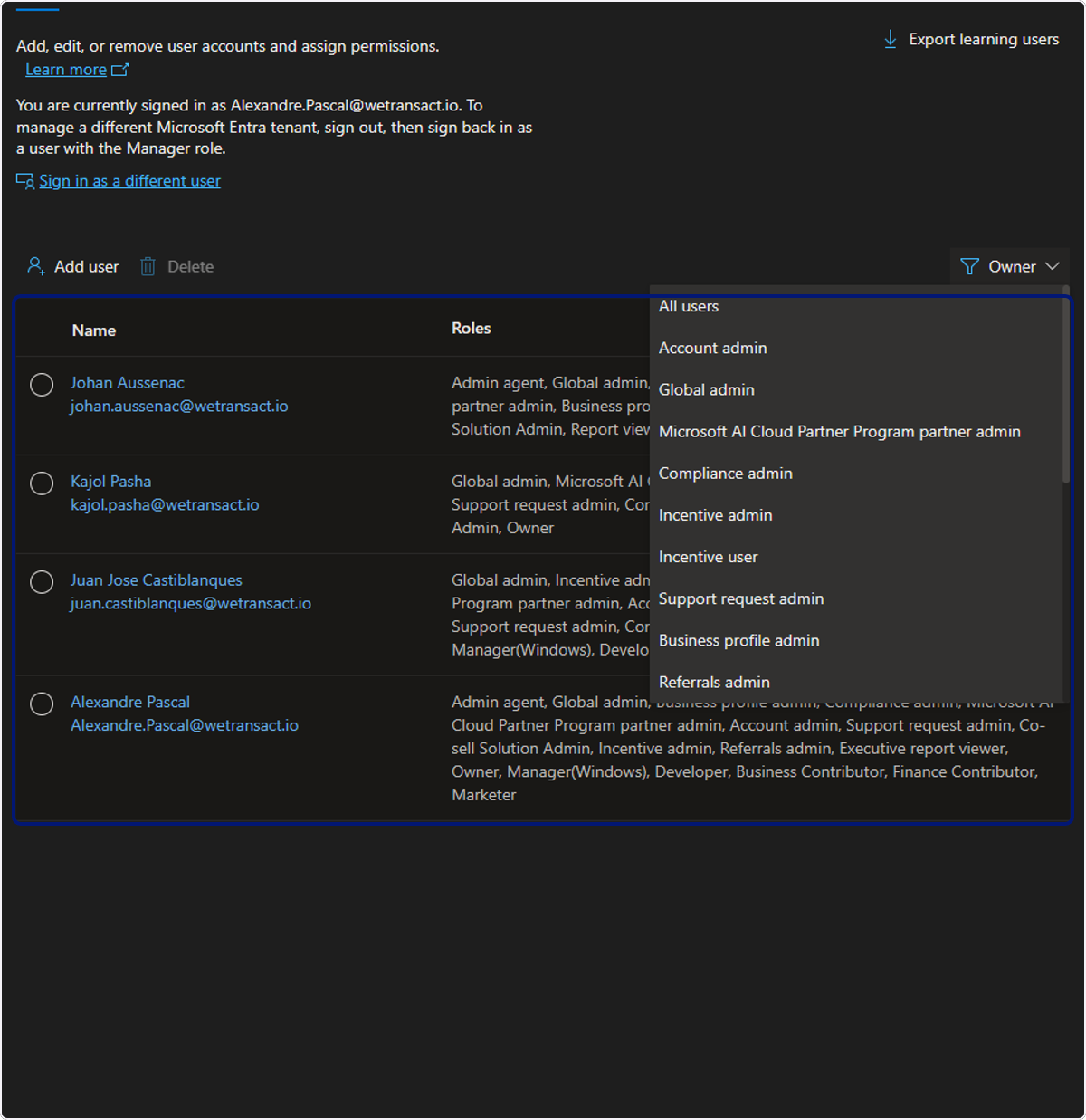
Task: Click the Roles column header
Action: (472, 328)
